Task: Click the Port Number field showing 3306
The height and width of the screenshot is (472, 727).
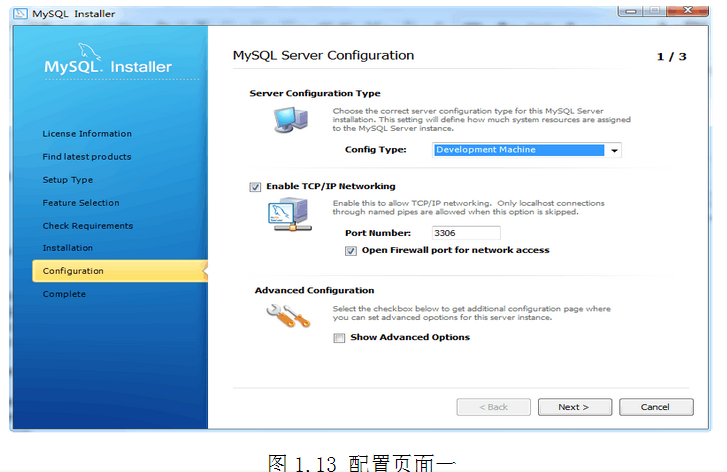Action: 466,233
